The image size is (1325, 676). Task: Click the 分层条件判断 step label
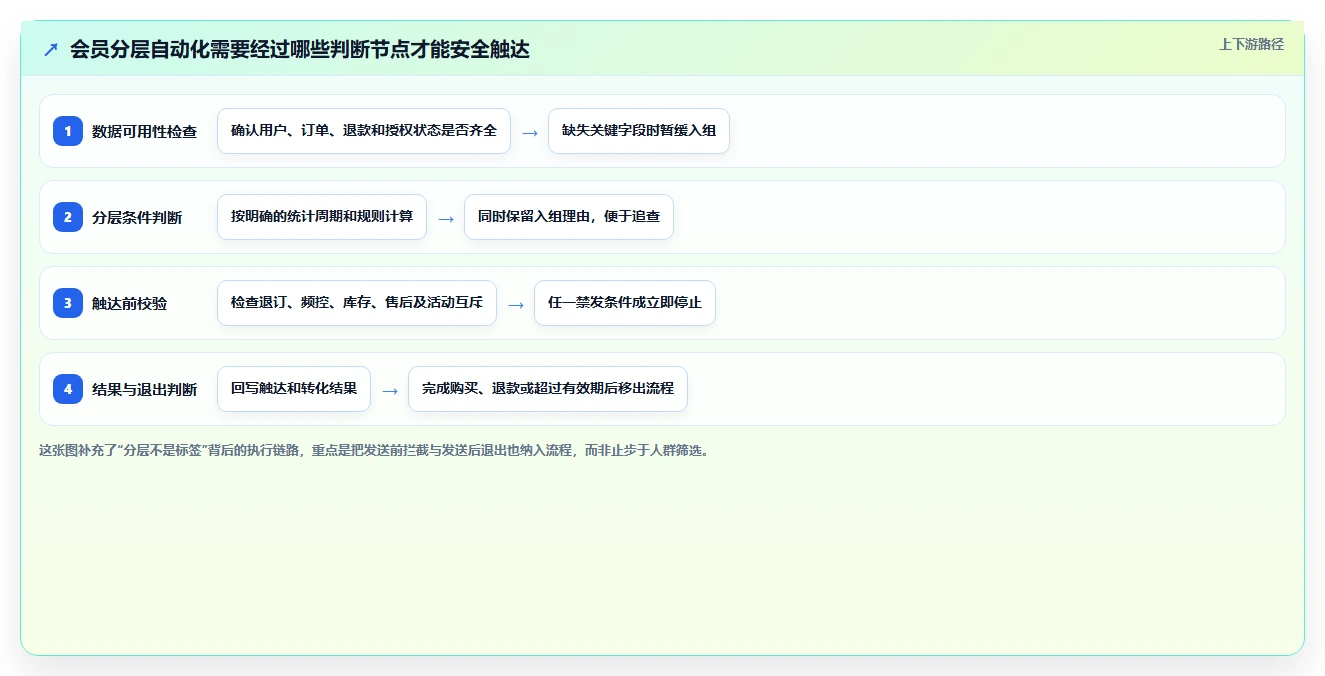137,217
